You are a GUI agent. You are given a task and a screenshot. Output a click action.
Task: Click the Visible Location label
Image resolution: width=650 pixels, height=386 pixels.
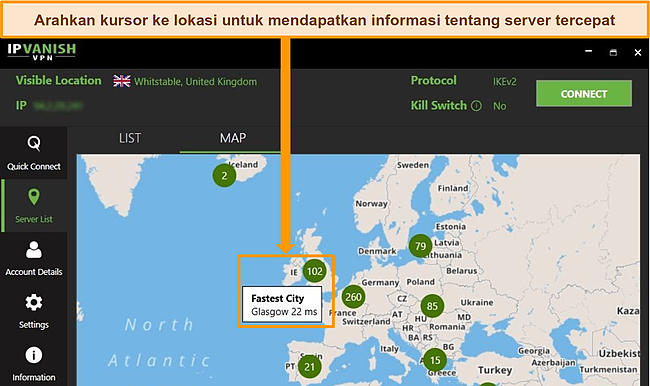pyautogui.click(x=58, y=80)
